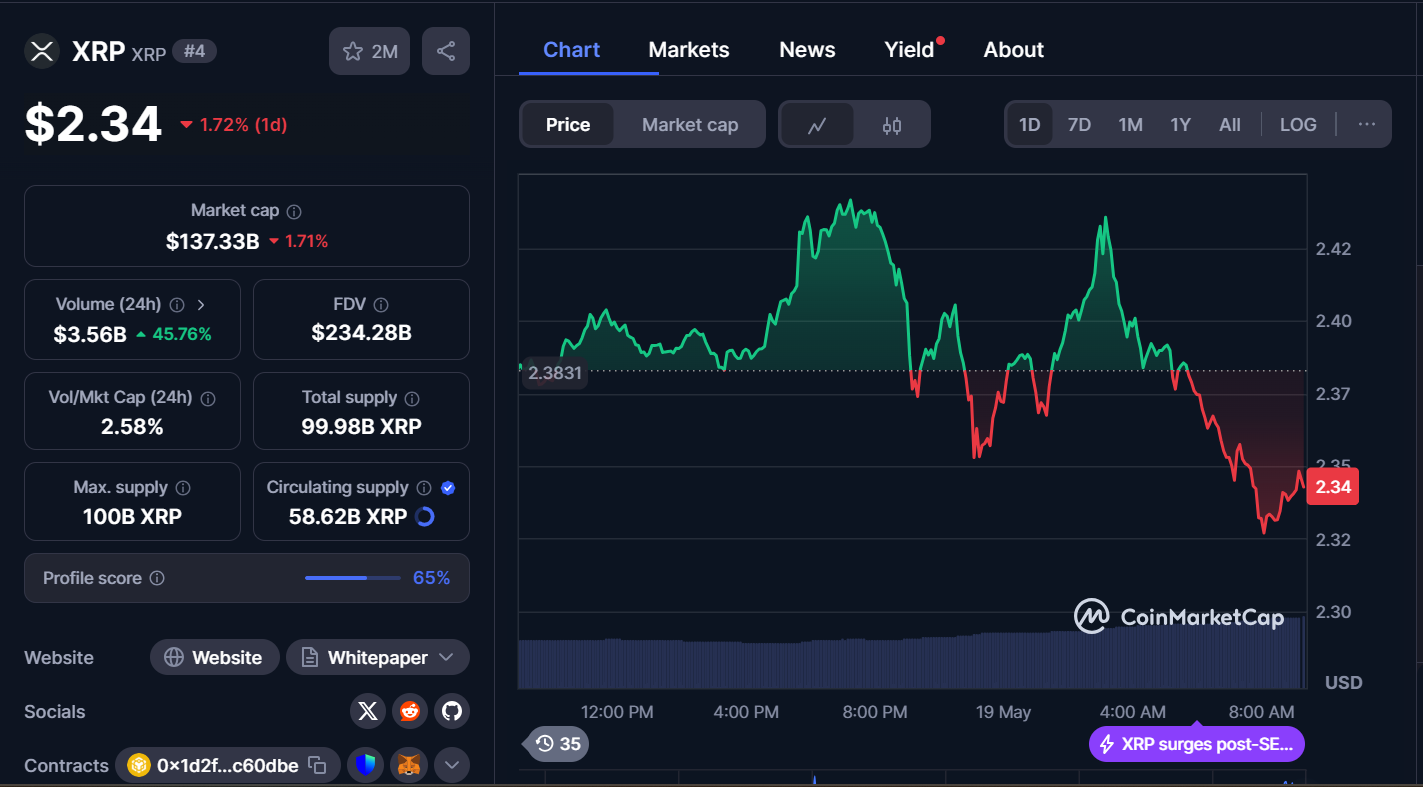Select Market cap chart mode
This screenshot has width=1423, height=787.
[690, 125]
